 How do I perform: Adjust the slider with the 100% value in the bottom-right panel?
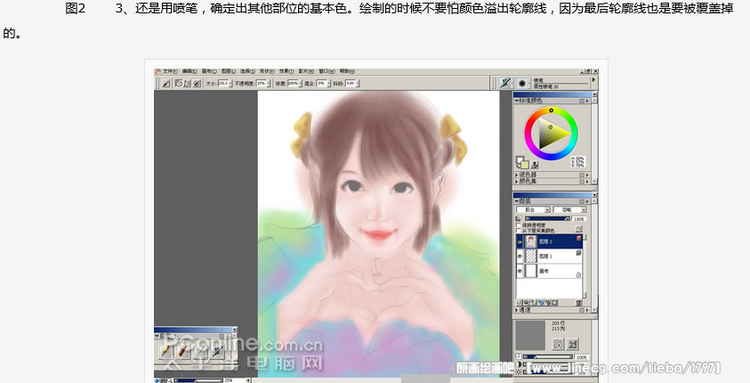548,357
